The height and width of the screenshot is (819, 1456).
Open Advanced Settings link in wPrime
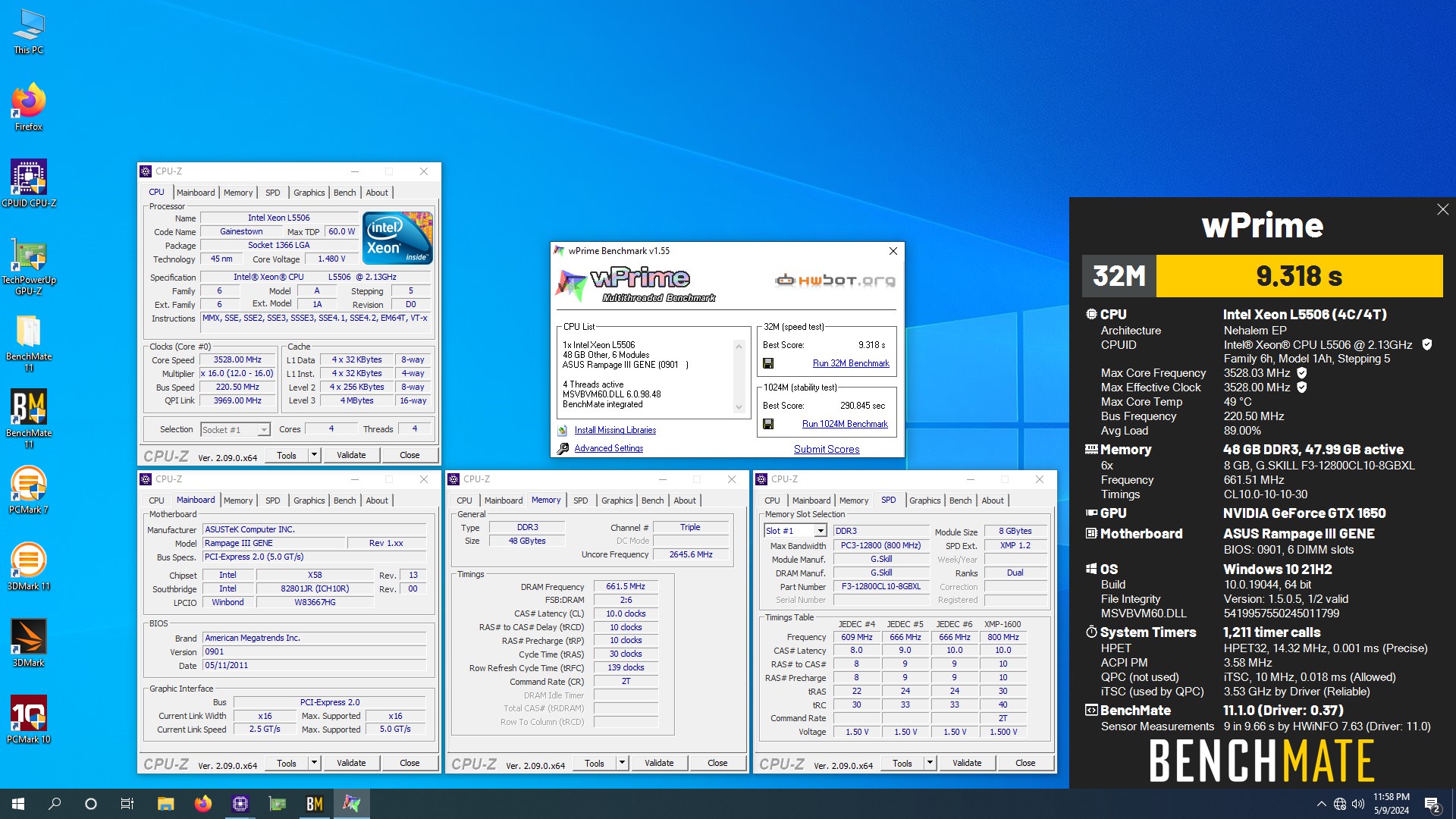(608, 448)
